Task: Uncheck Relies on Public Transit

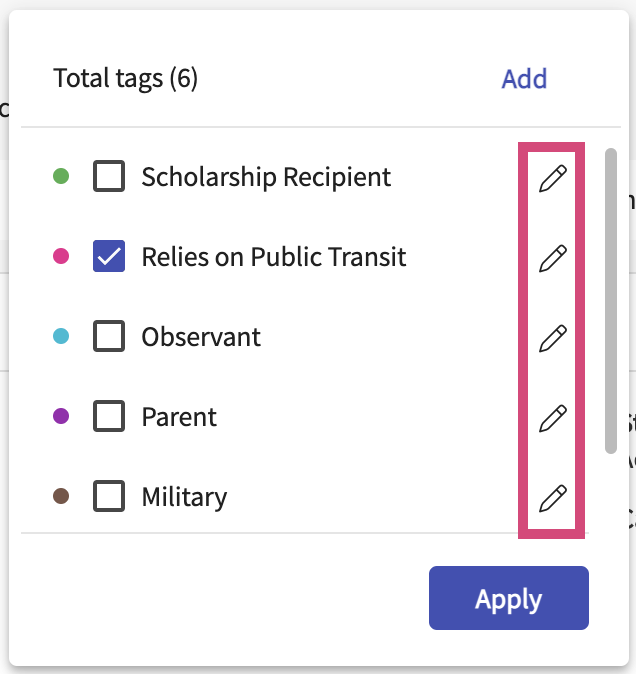Action: click(109, 257)
